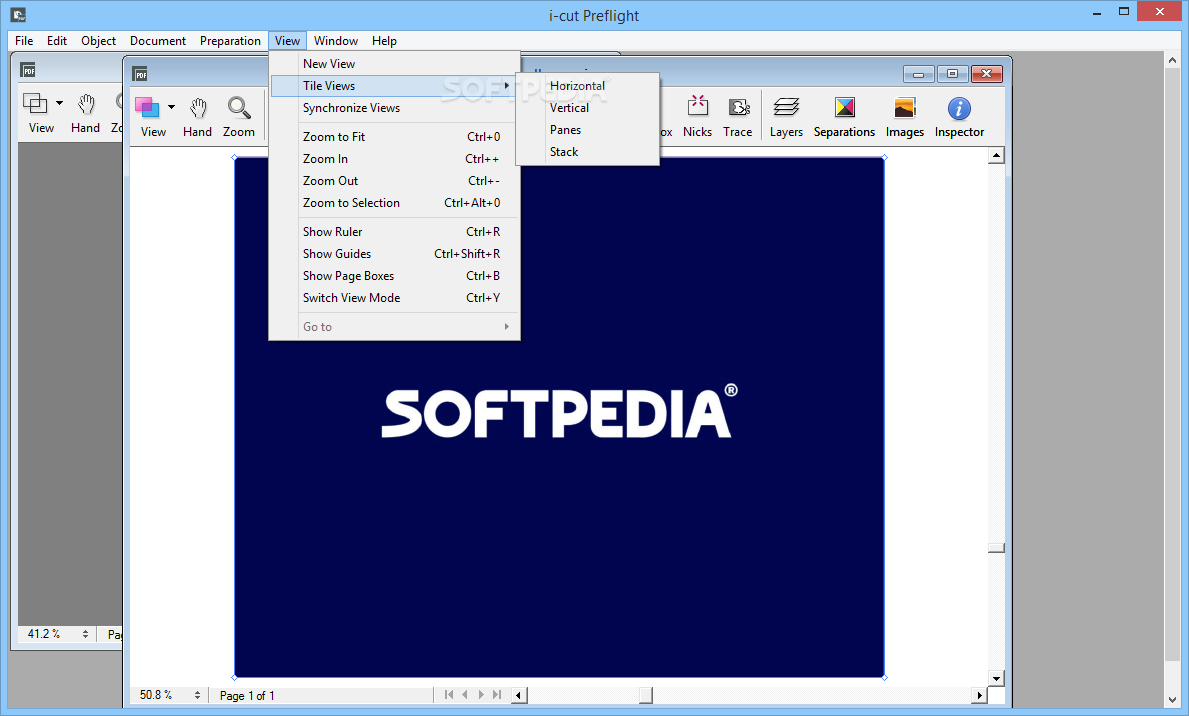Click main window scrollbar down arrow

[x=1173, y=700]
